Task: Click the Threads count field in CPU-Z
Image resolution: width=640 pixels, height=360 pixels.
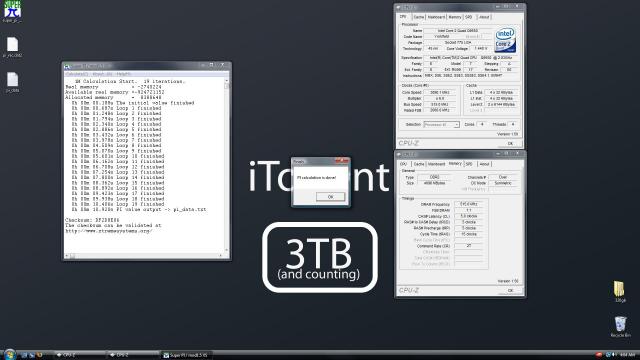Action: tap(513, 124)
